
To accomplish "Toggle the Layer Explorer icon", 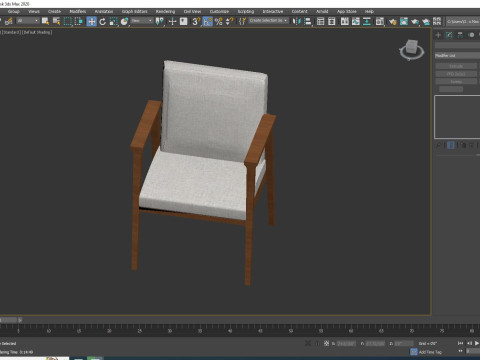I will (x=332, y=21).
